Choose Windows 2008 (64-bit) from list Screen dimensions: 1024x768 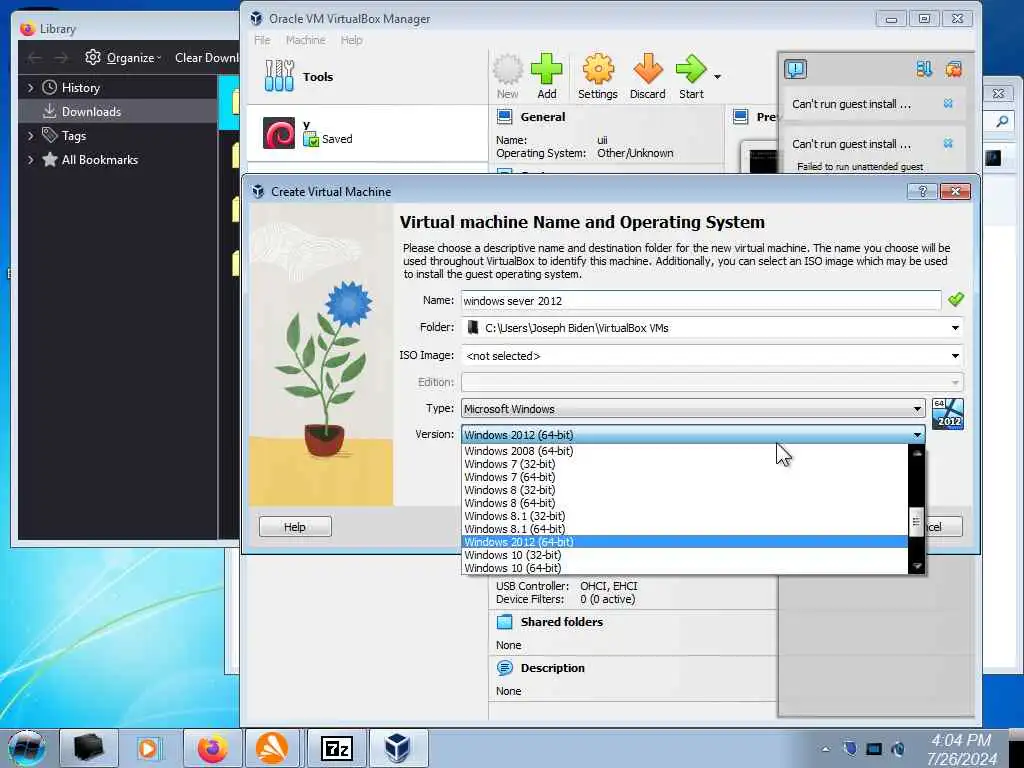(x=684, y=451)
